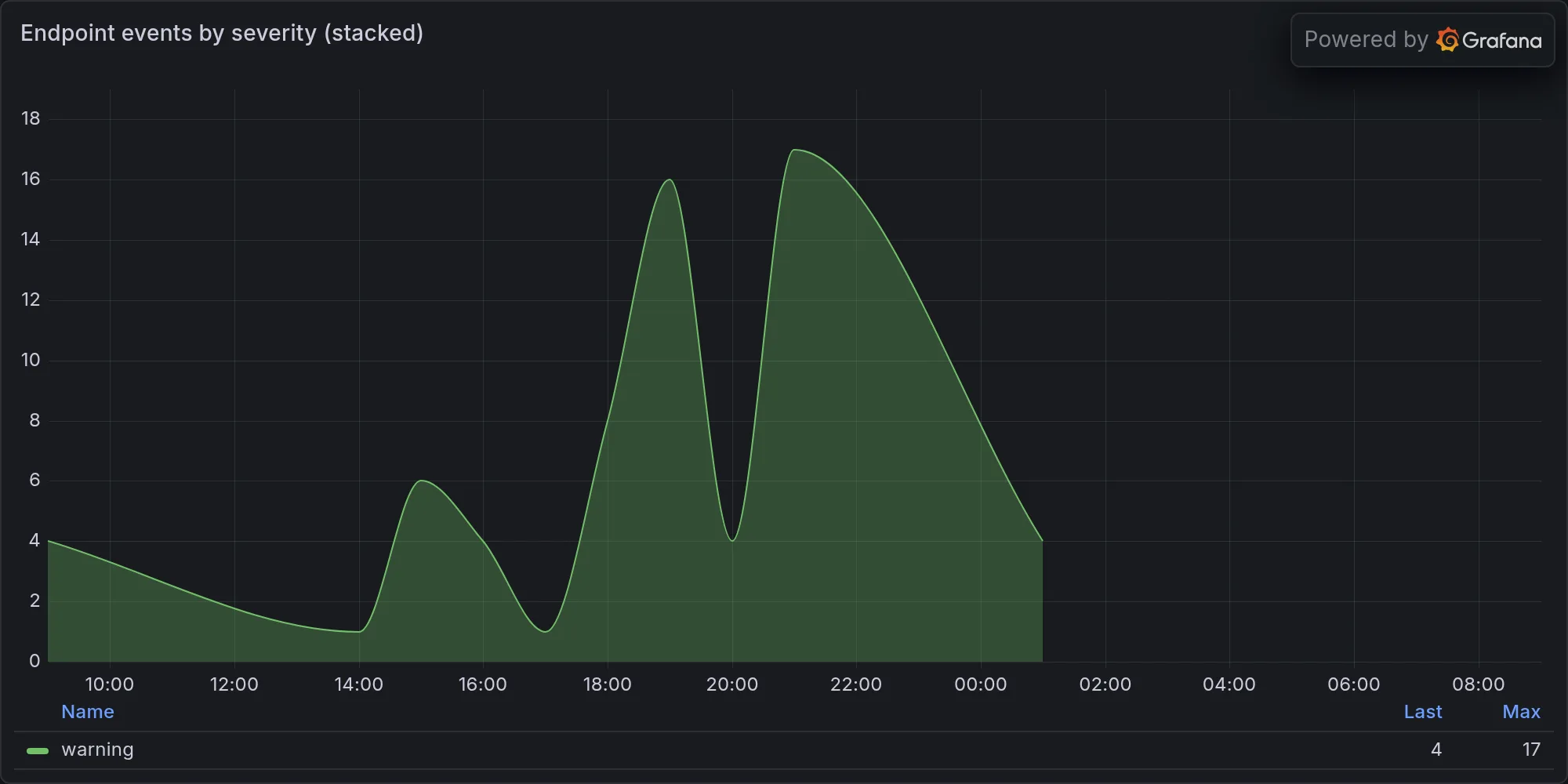This screenshot has width=1568, height=784.
Task: Click the 14:00 time axis label
Action: tap(359, 684)
